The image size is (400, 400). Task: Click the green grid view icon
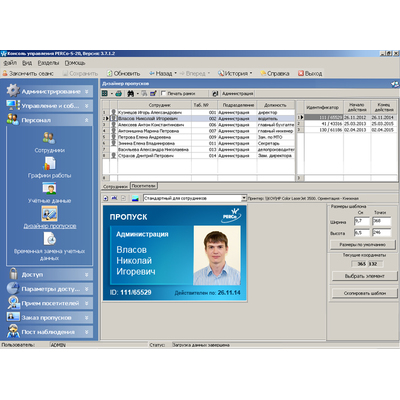point(105,94)
